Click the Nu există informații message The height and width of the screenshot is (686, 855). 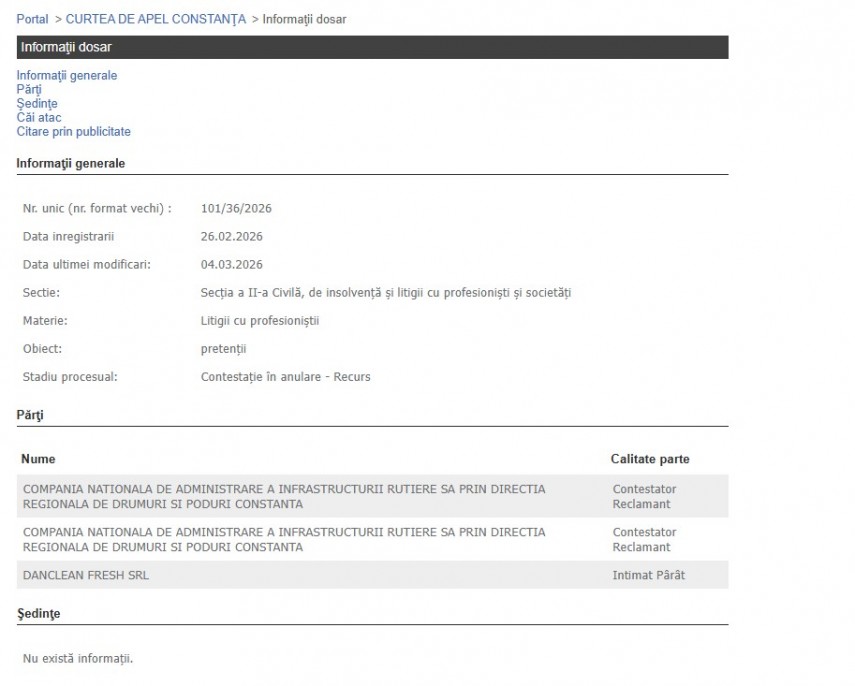coord(77,658)
